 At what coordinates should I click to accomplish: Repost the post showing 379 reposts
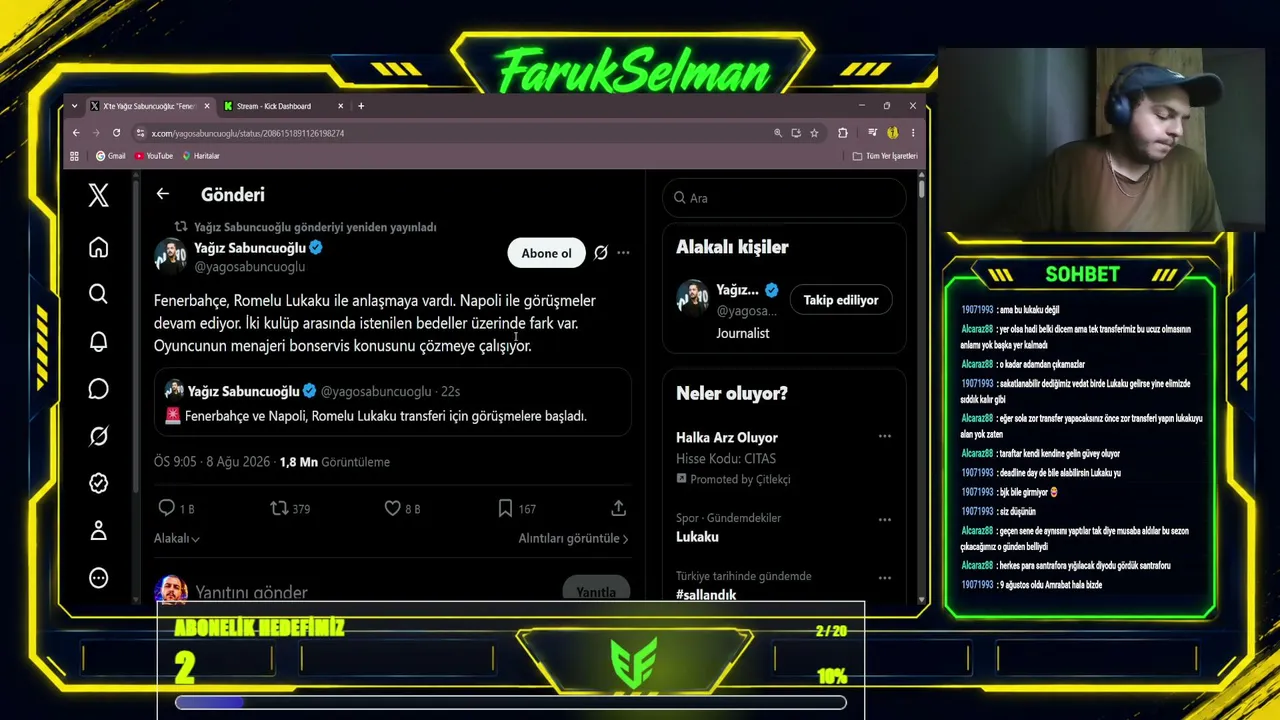[x=279, y=508]
